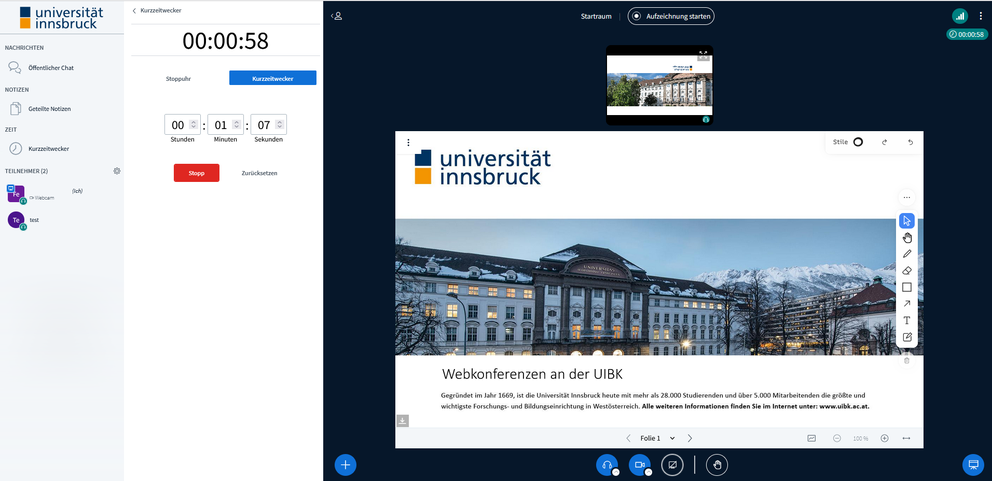Click the trash delete icon
This screenshot has width=992, height=481.
coord(907,361)
